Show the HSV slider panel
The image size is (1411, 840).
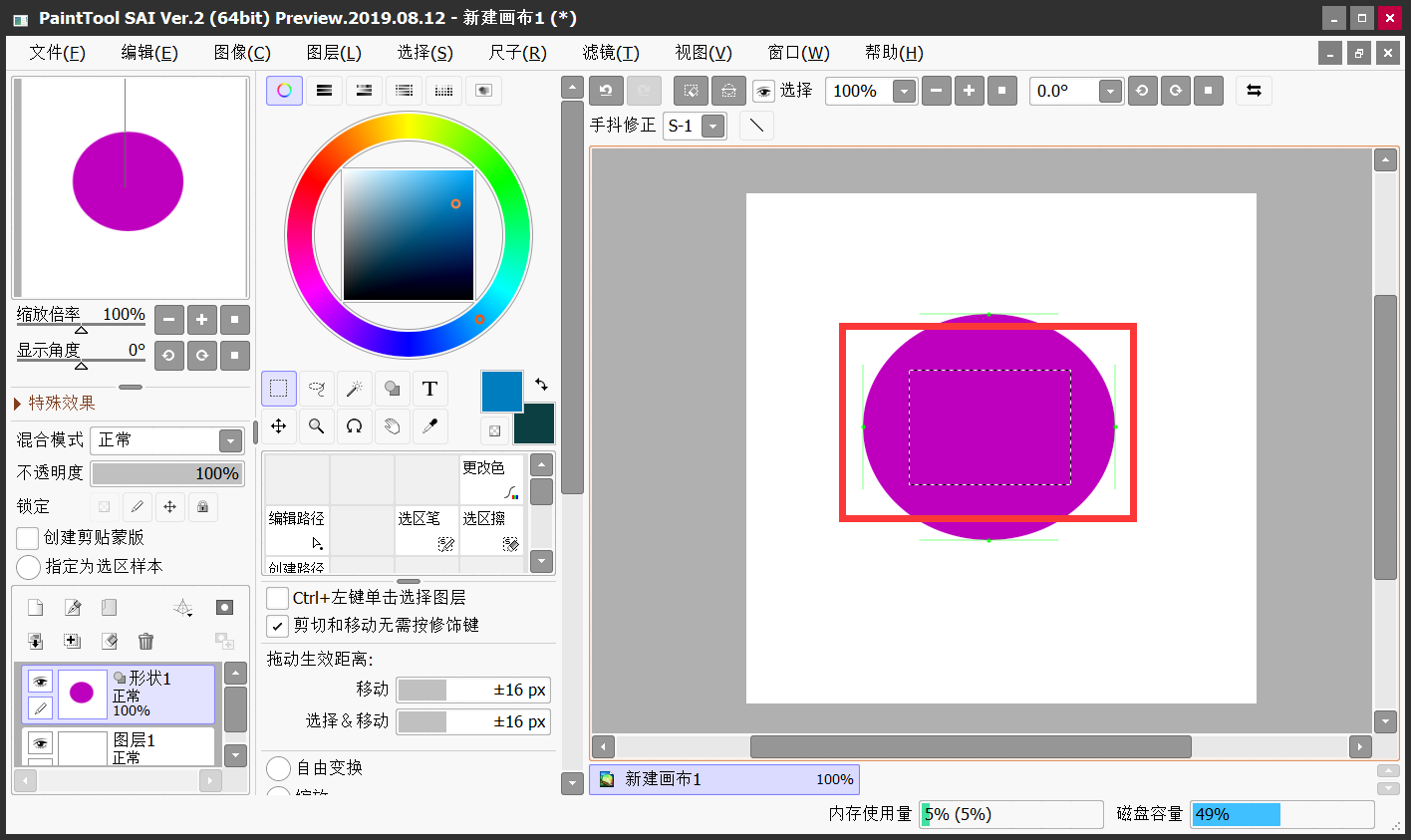(x=364, y=91)
